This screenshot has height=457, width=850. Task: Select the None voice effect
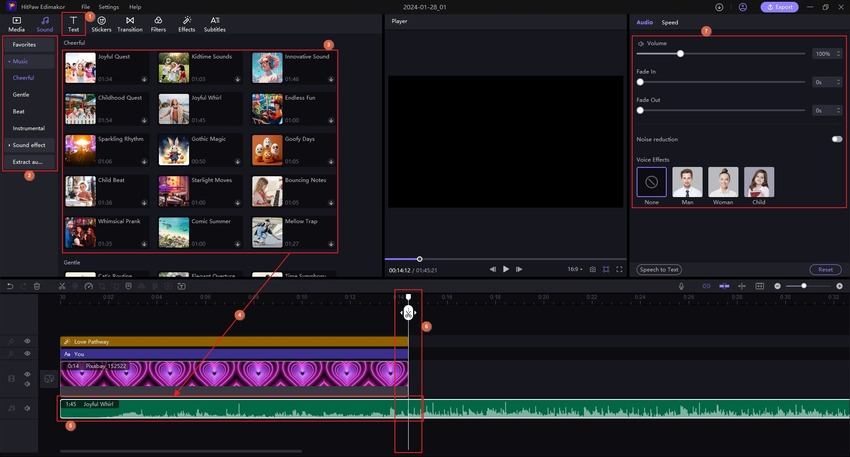click(x=652, y=182)
